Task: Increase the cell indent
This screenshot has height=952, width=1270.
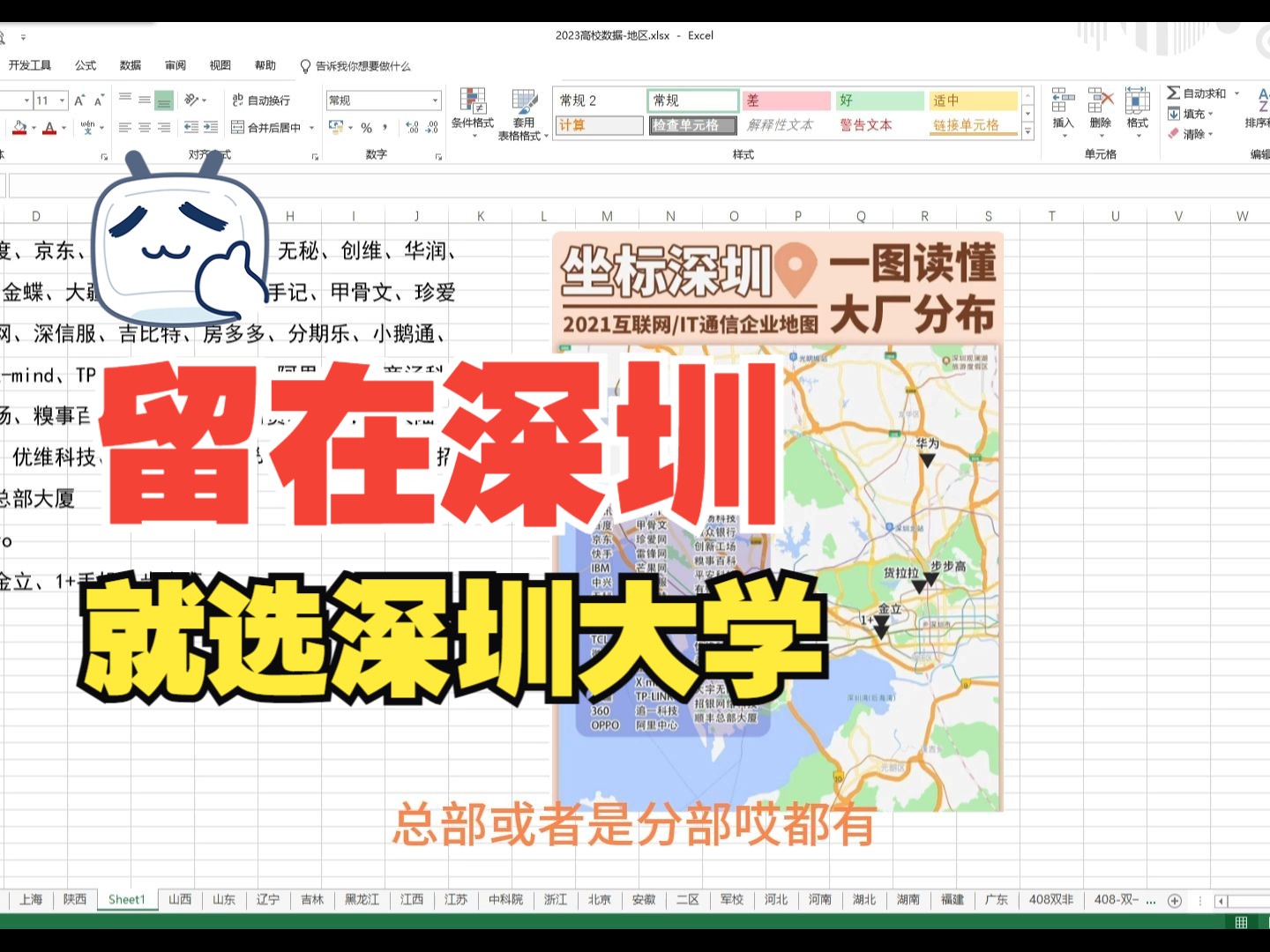Action: point(211,128)
